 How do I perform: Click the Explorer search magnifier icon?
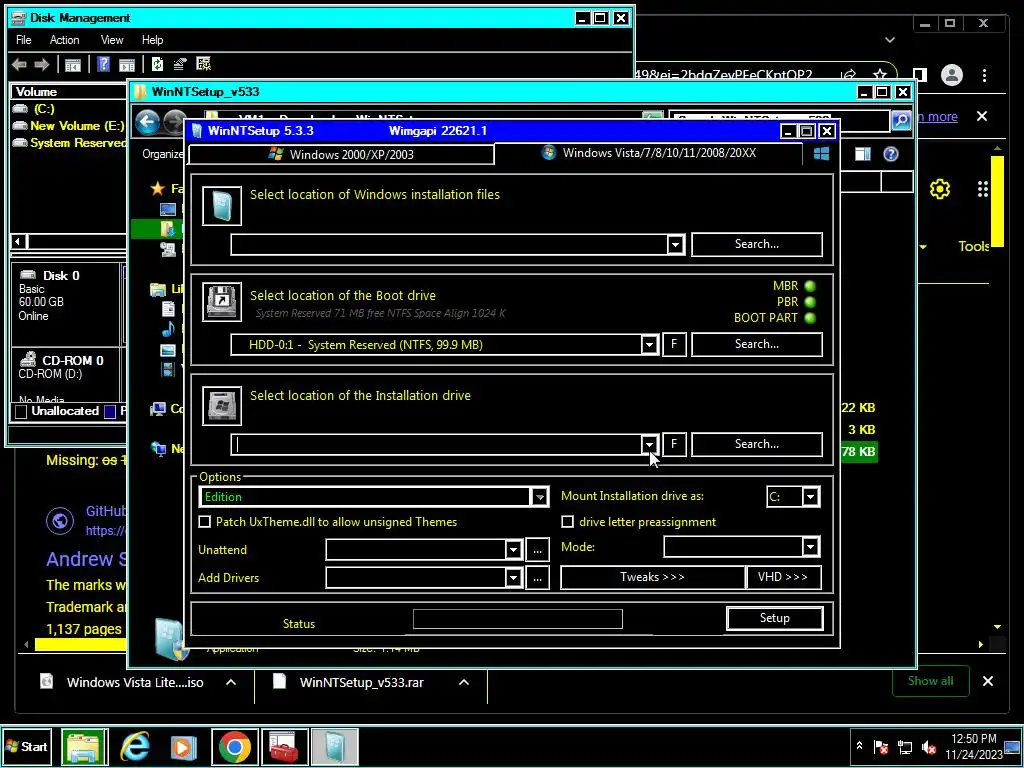(x=901, y=120)
